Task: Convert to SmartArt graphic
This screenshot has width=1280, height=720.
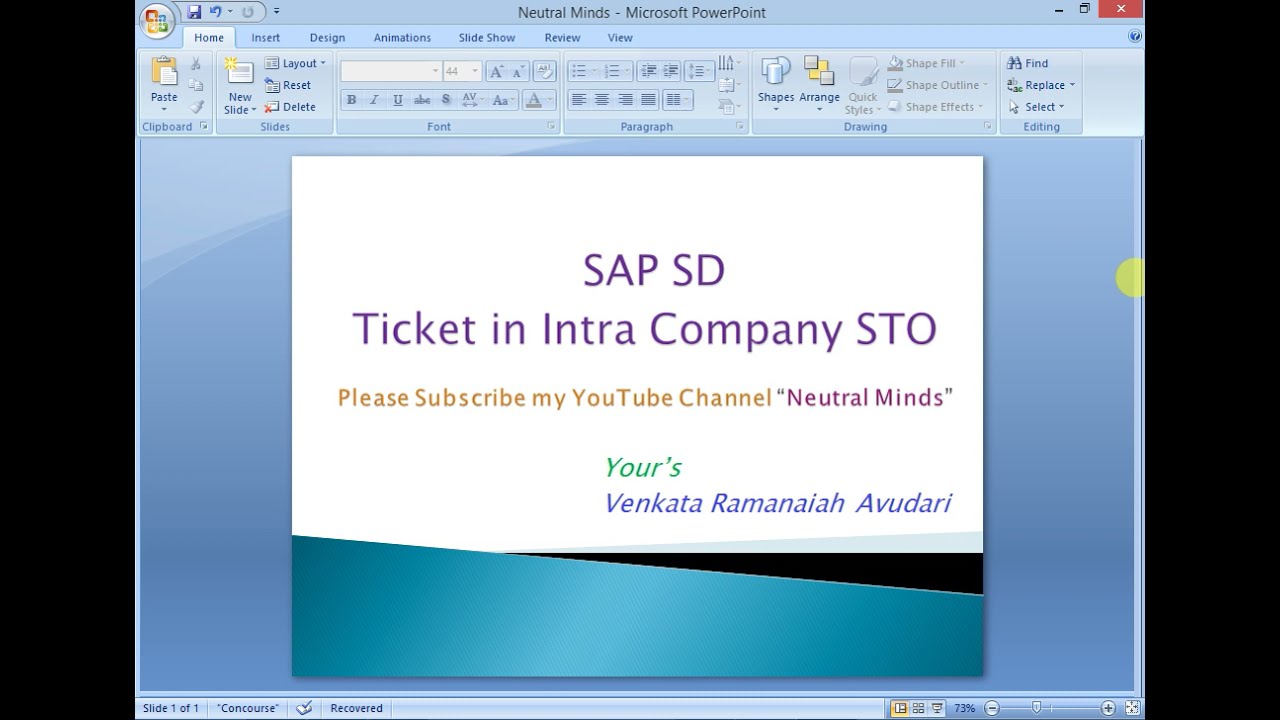Action: (729, 106)
